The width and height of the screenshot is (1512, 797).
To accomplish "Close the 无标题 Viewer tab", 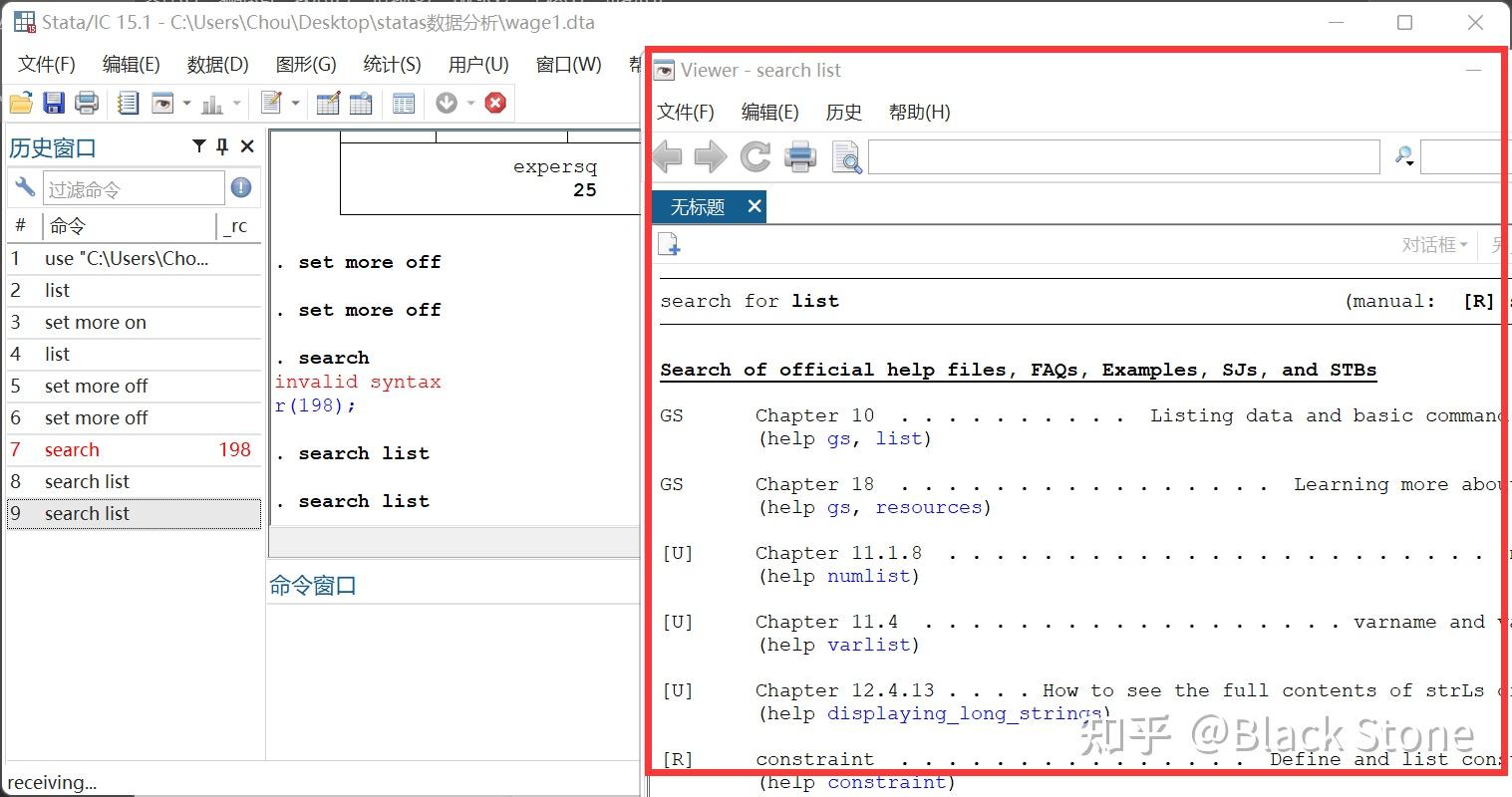I will click(x=755, y=206).
